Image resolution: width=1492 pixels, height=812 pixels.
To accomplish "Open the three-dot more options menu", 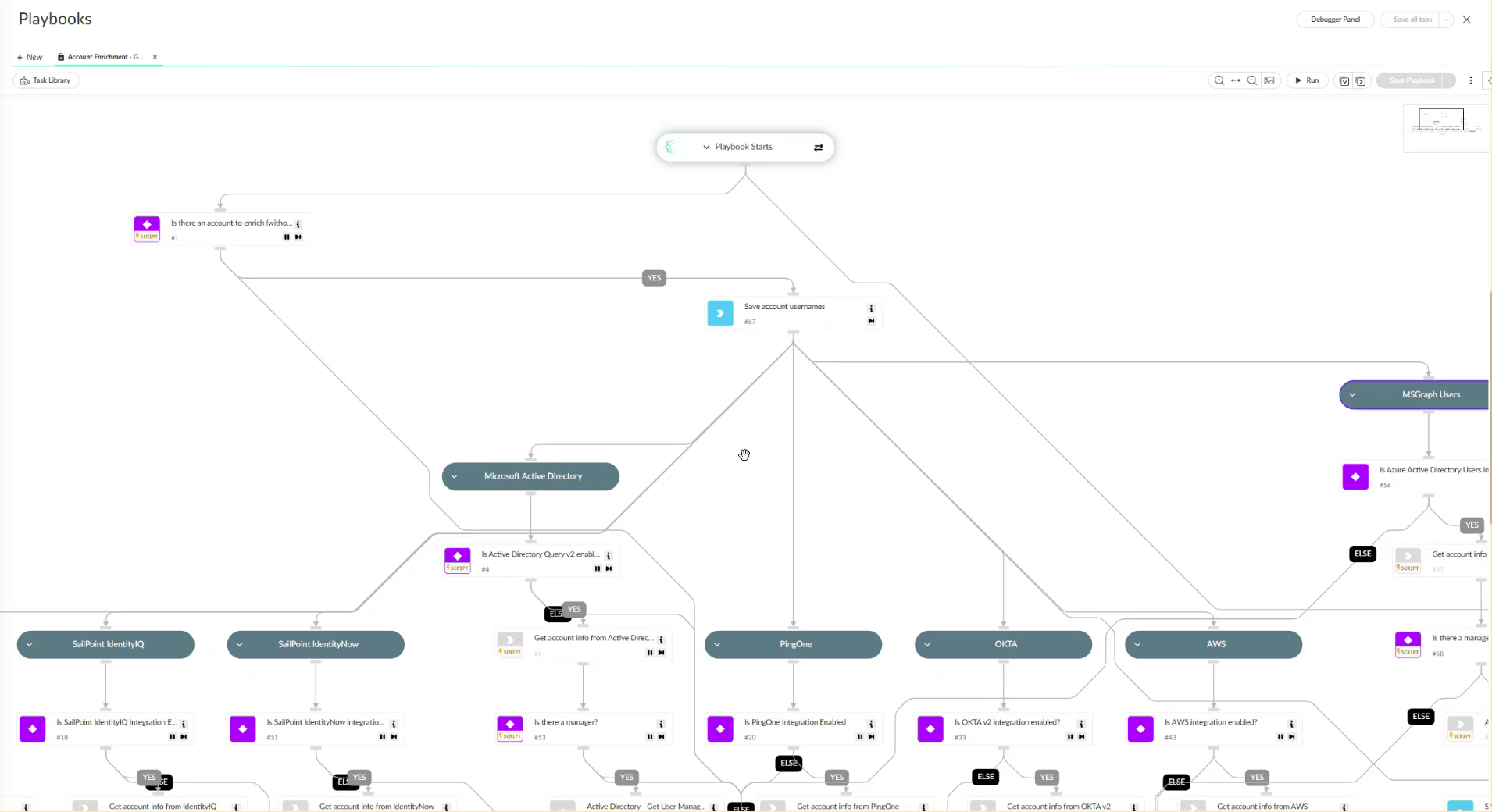I will point(1471,80).
